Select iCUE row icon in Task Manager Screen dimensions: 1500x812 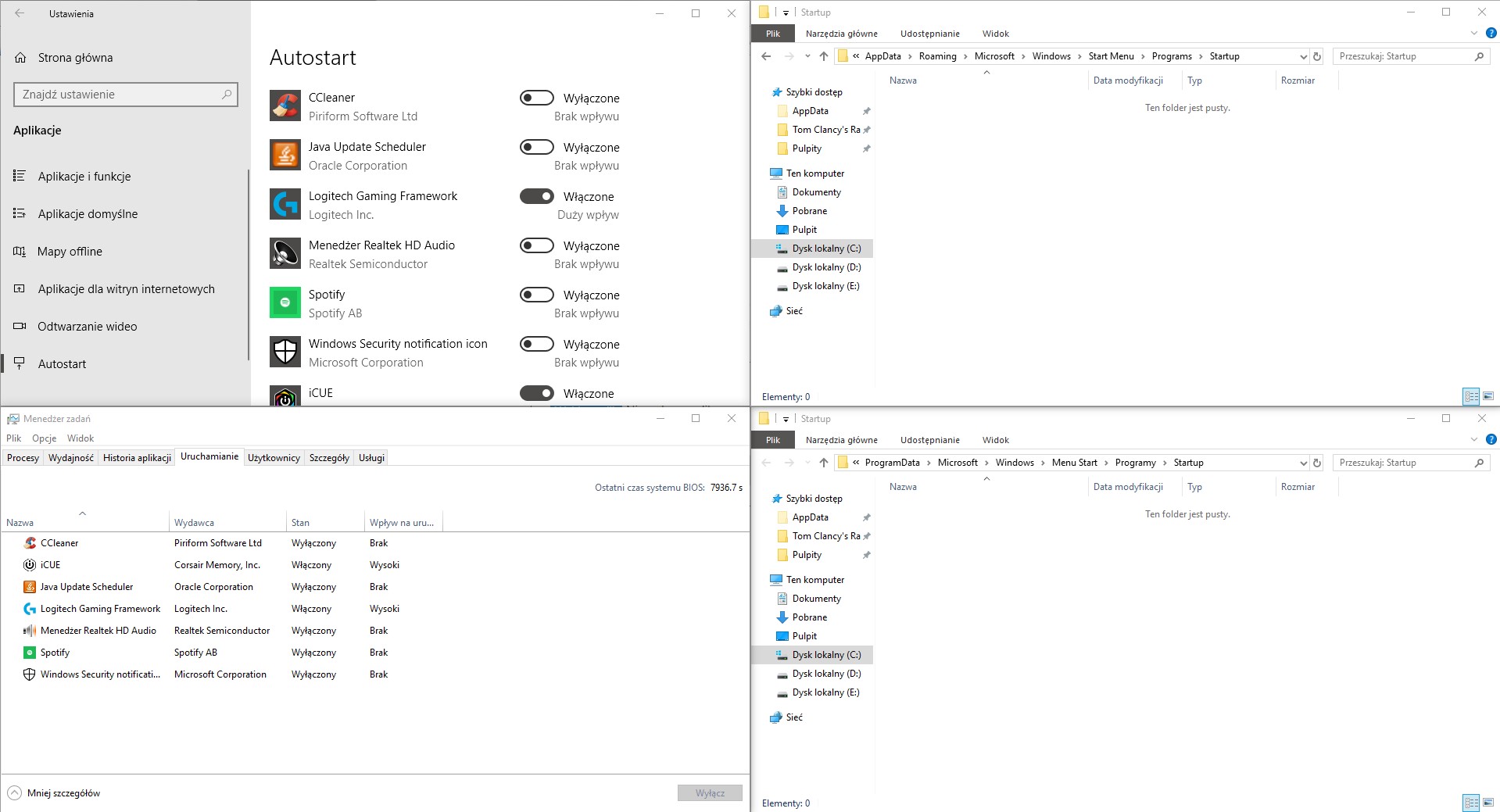point(30,565)
